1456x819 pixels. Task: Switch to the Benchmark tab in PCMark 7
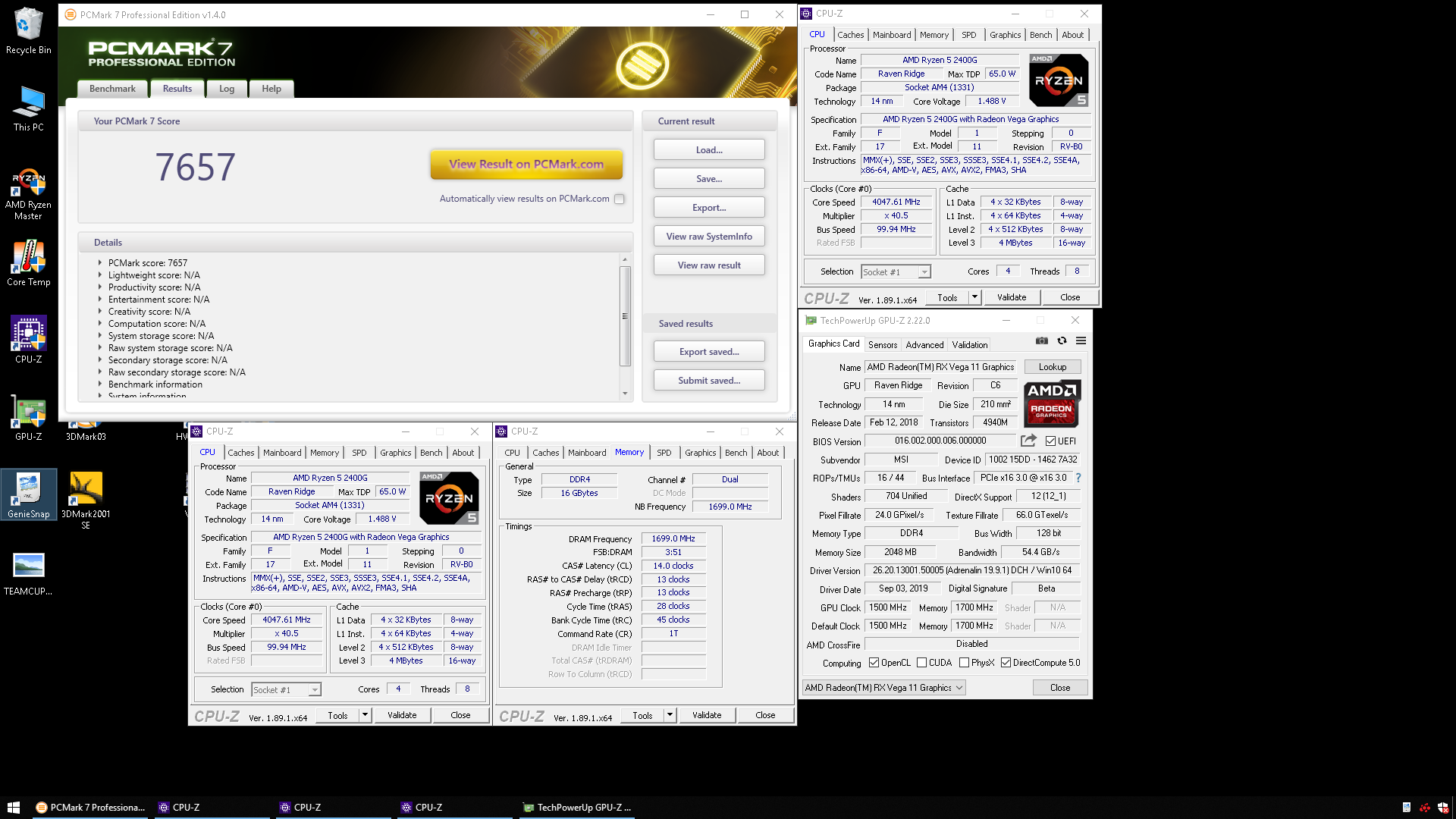point(112,89)
